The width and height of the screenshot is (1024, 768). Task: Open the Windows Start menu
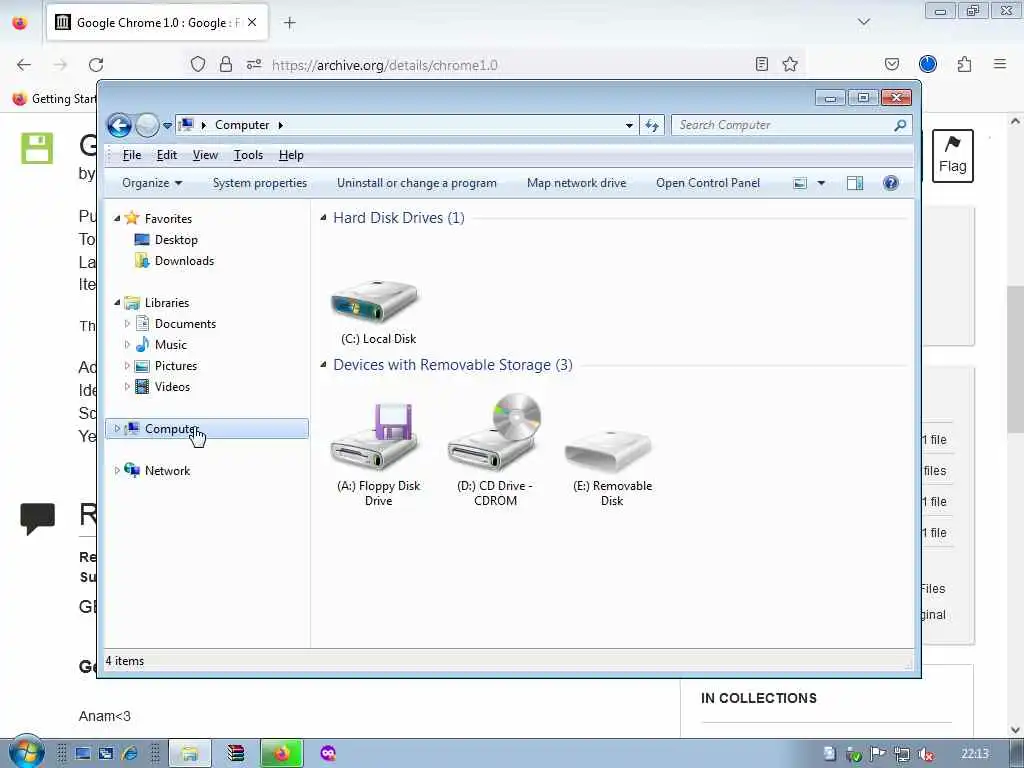(26, 752)
